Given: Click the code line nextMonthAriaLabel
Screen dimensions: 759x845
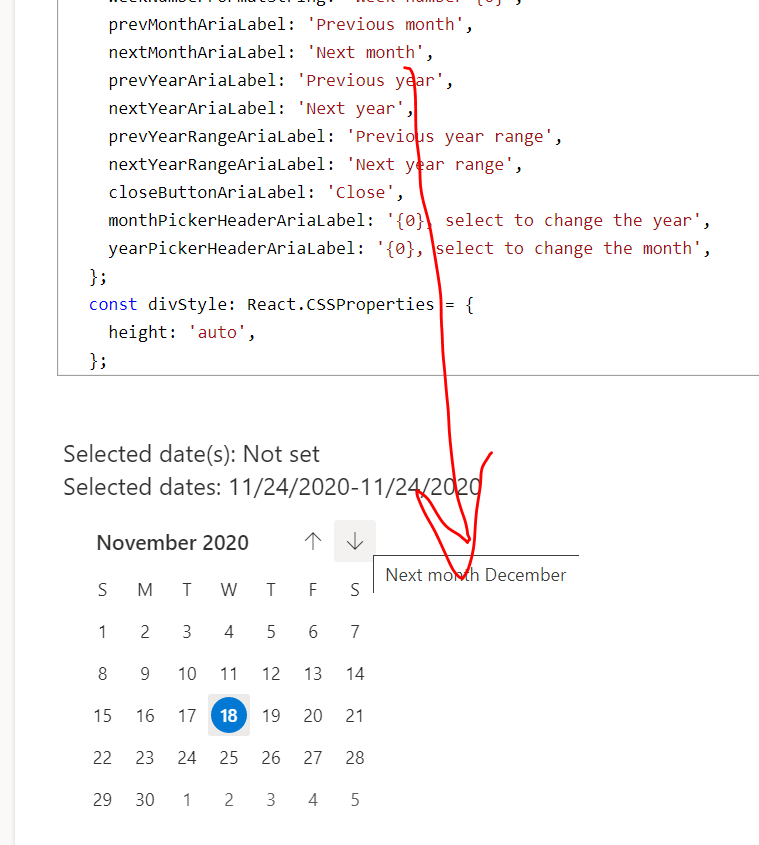Looking at the screenshot, I should click(x=271, y=53).
